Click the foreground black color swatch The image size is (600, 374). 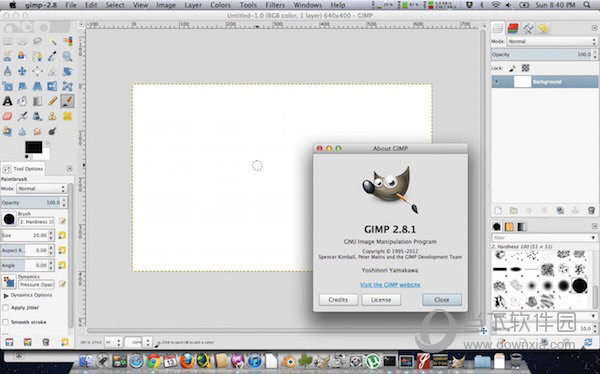34,147
